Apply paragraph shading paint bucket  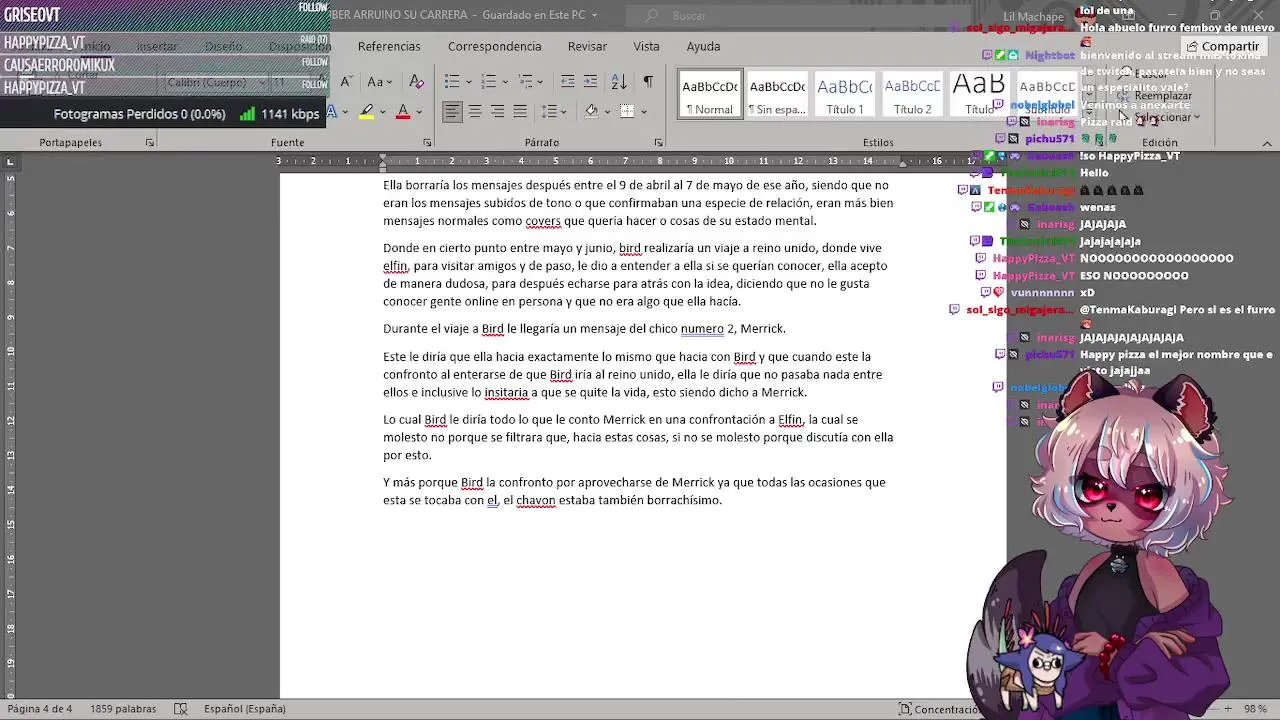(x=591, y=111)
